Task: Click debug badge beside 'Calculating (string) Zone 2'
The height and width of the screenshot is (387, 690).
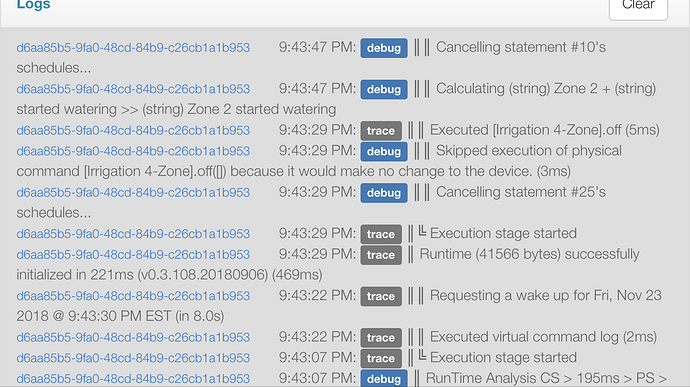Action: pos(384,89)
